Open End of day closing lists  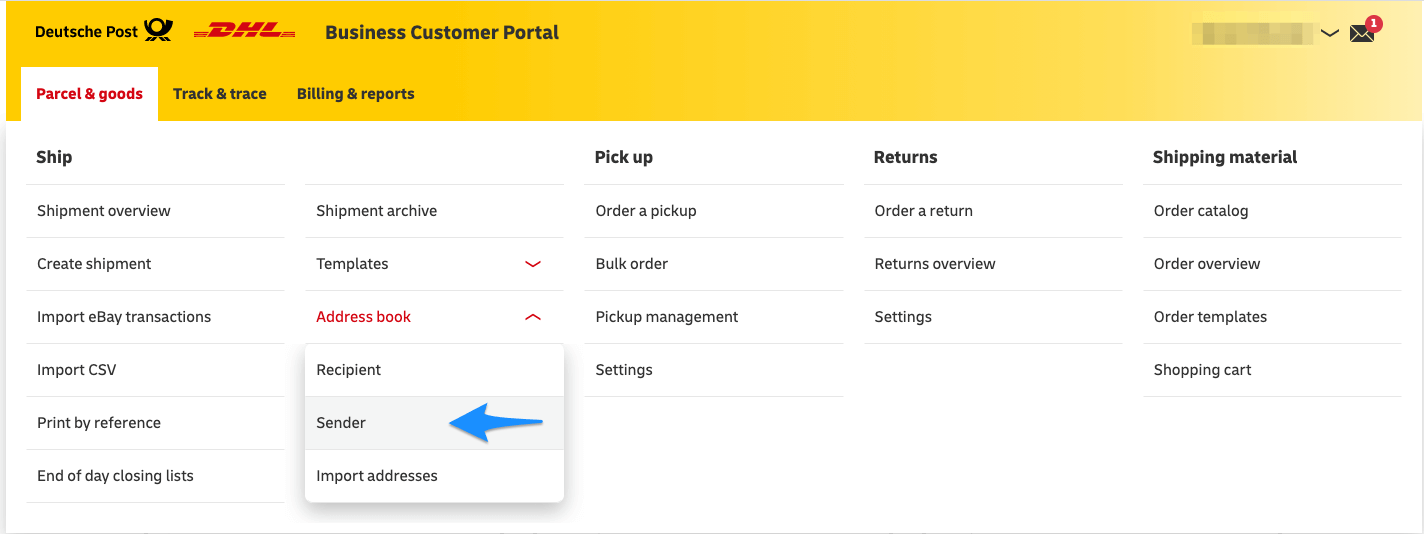(155, 476)
